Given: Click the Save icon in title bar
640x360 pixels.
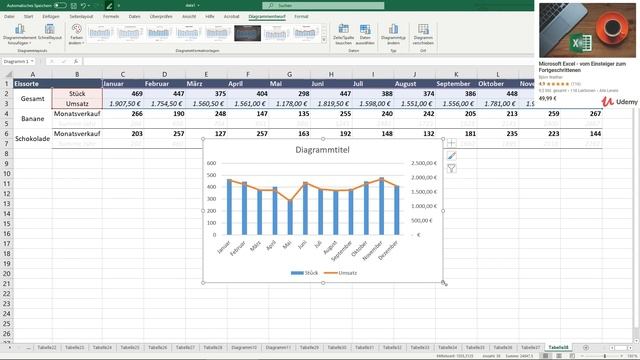Looking at the screenshot, I should click(74, 6).
